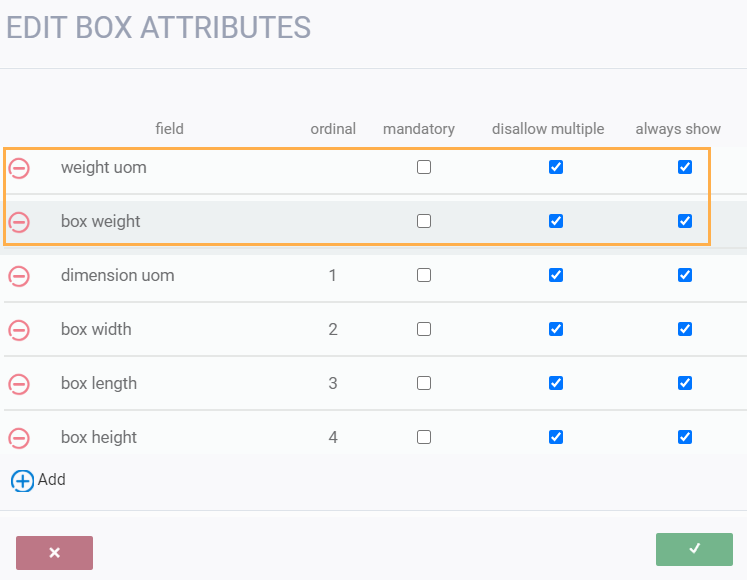The width and height of the screenshot is (747, 580).
Task: Click the box weight field name
Action: pyautogui.click(x=100, y=221)
